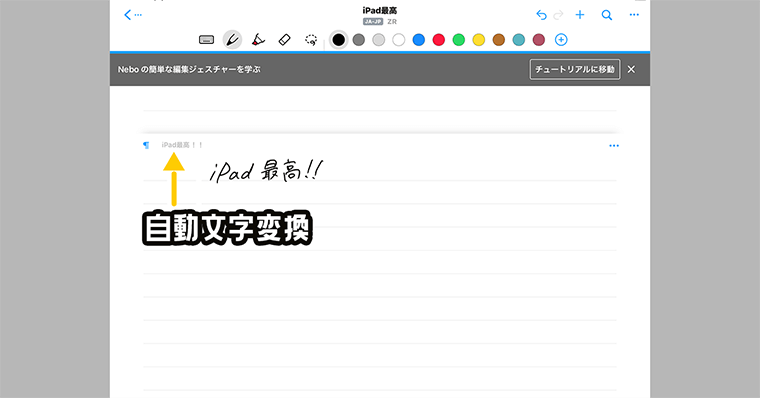
Task: Pick the green pen color
Action: point(459,40)
